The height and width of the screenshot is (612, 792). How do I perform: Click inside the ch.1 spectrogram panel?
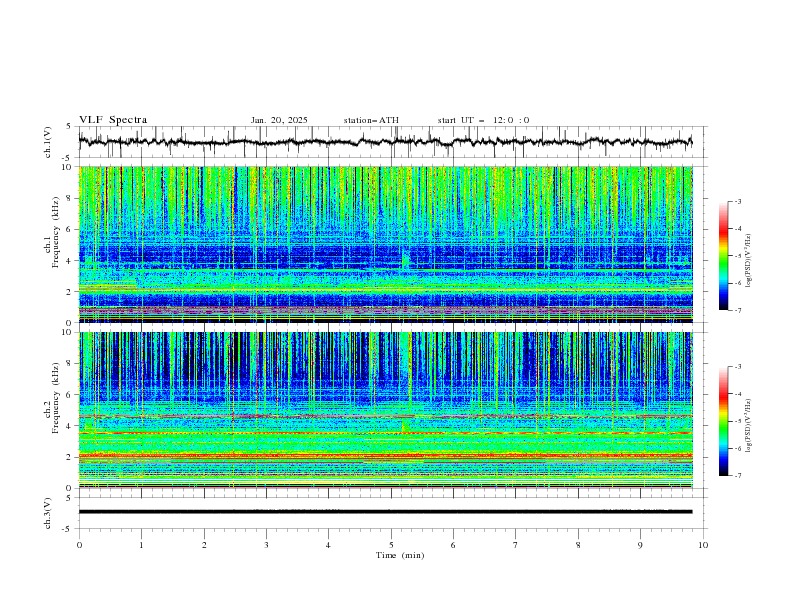[x=386, y=244]
